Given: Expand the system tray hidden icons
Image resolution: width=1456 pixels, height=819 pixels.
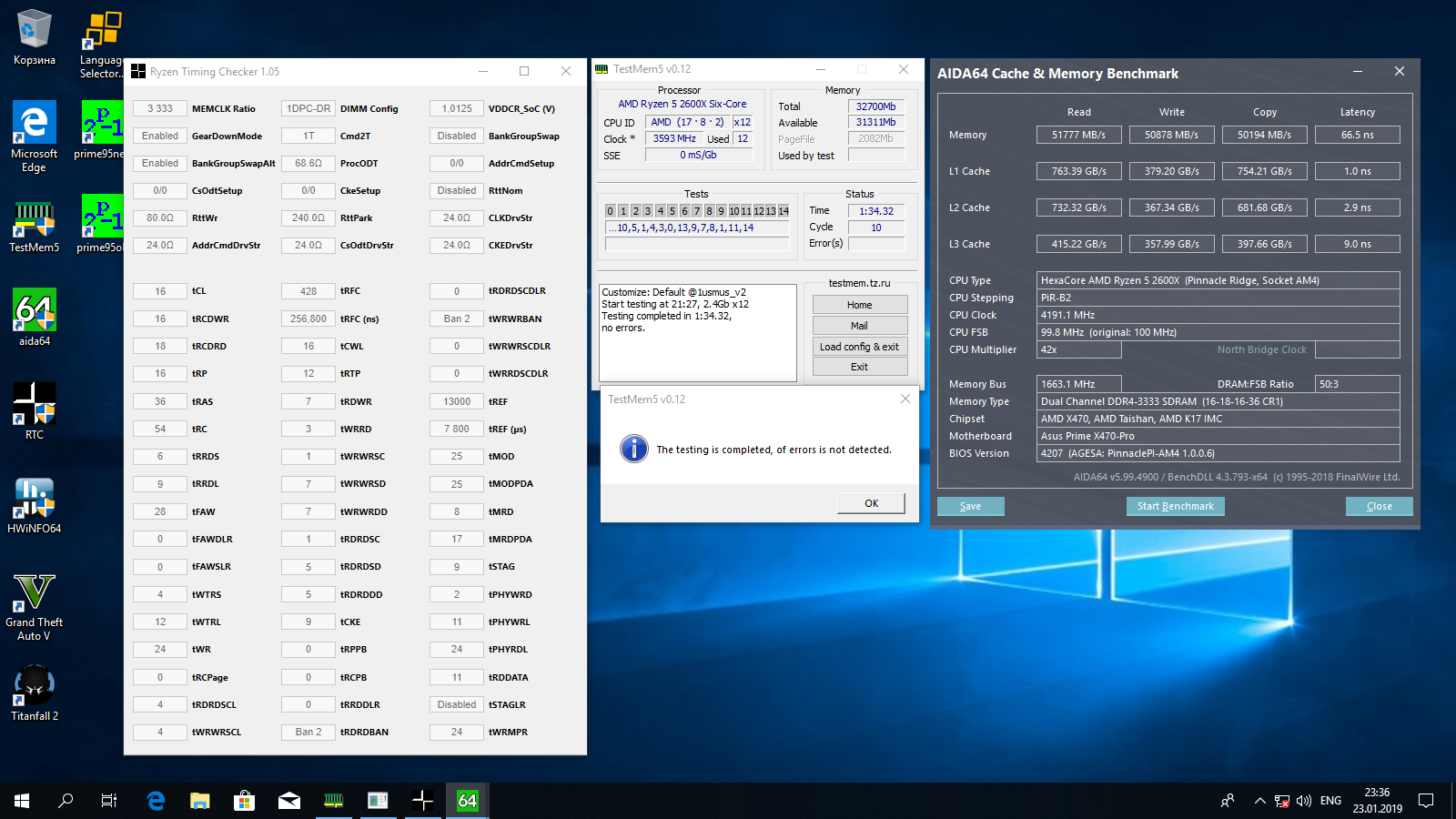Looking at the screenshot, I should point(1259,801).
